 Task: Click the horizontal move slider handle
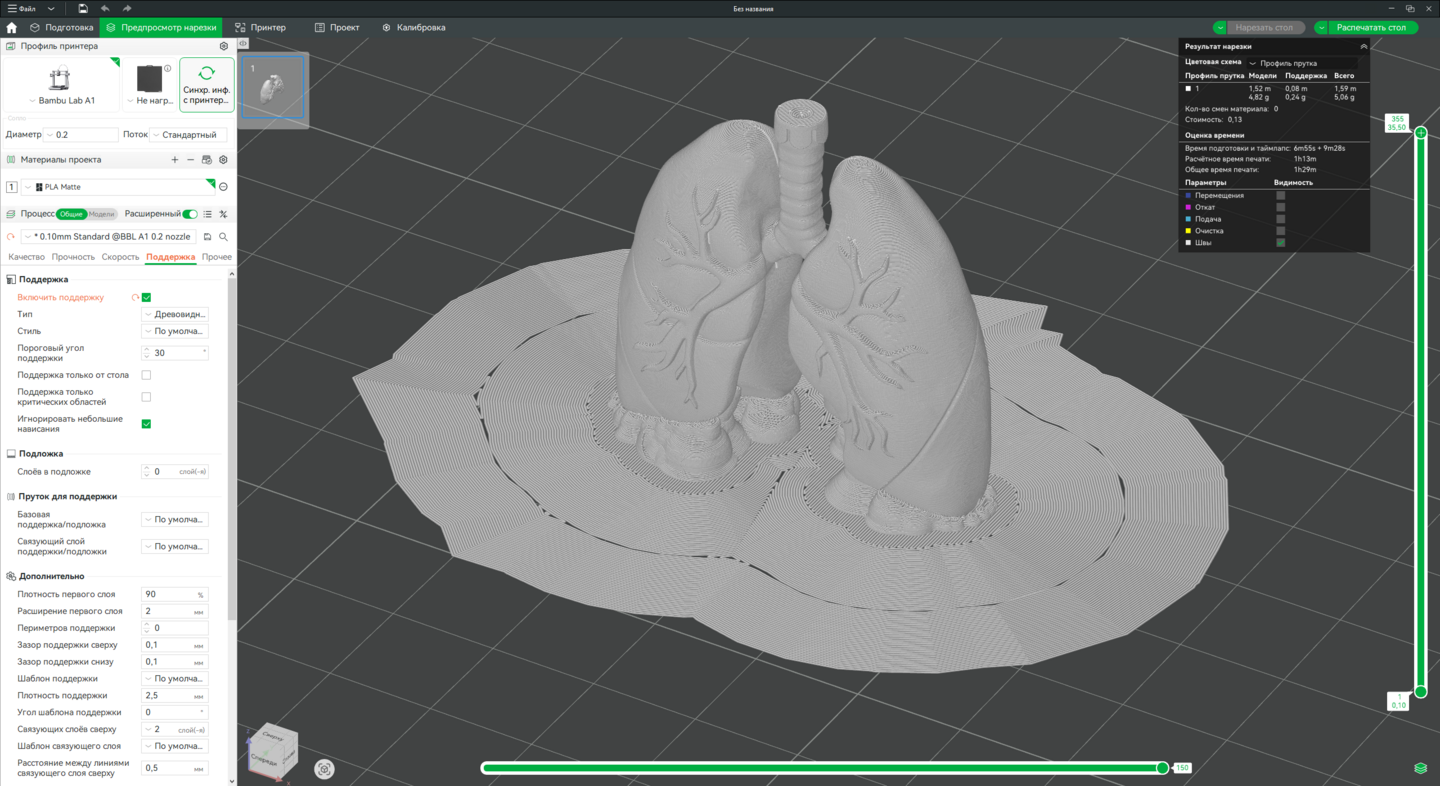pos(1162,768)
